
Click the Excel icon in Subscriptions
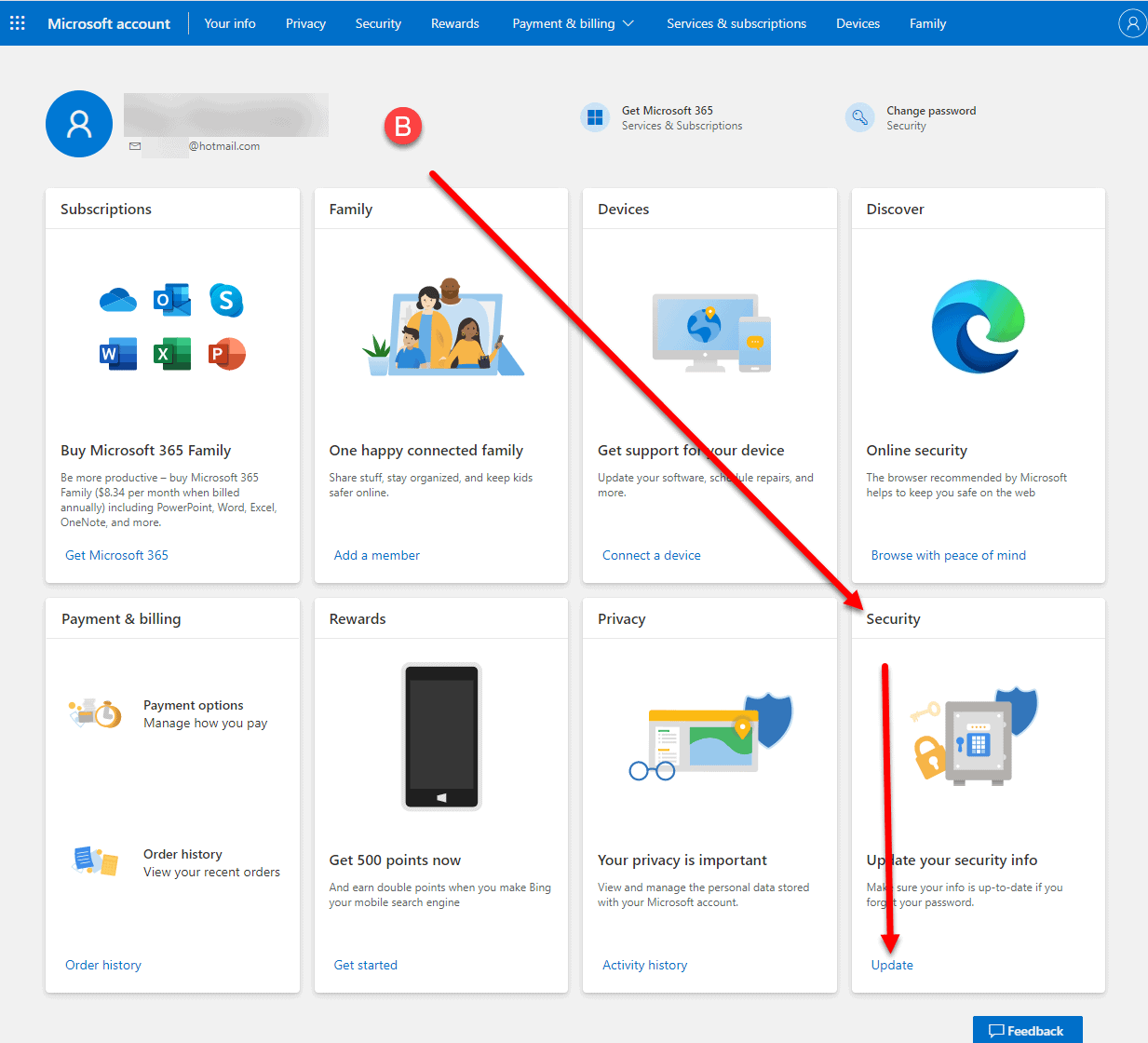[x=172, y=354]
